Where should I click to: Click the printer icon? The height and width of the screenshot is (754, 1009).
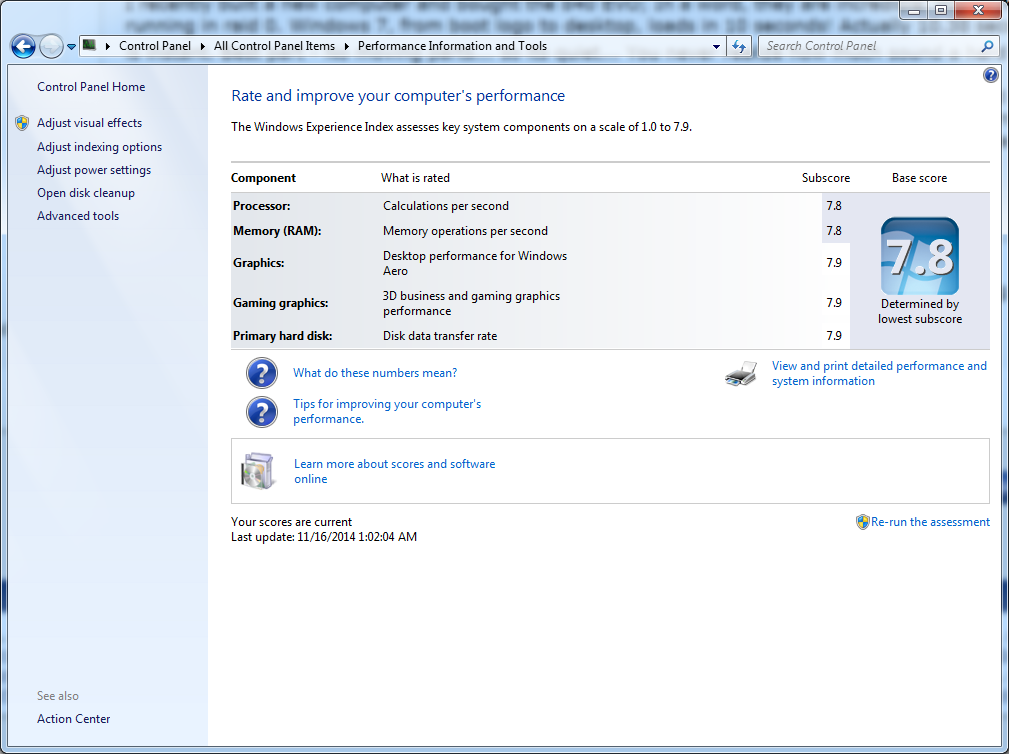741,374
